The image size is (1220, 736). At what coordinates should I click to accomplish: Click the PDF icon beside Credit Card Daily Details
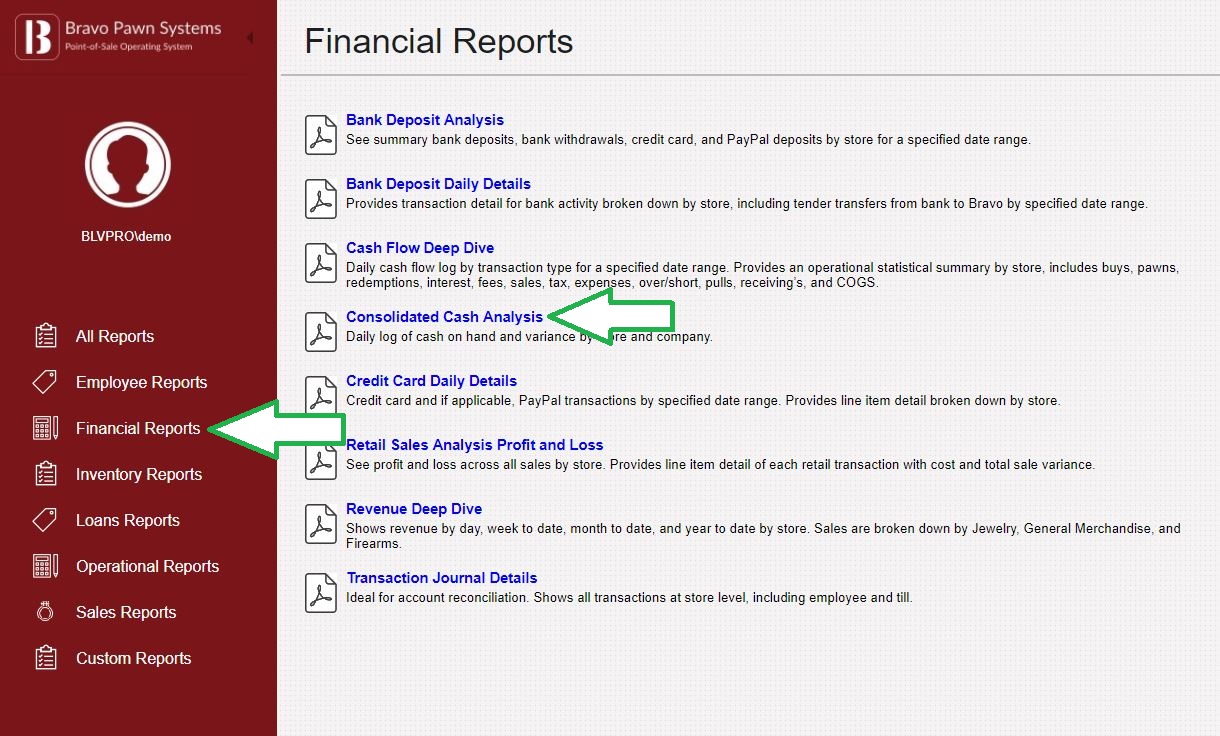pyautogui.click(x=320, y=396)
